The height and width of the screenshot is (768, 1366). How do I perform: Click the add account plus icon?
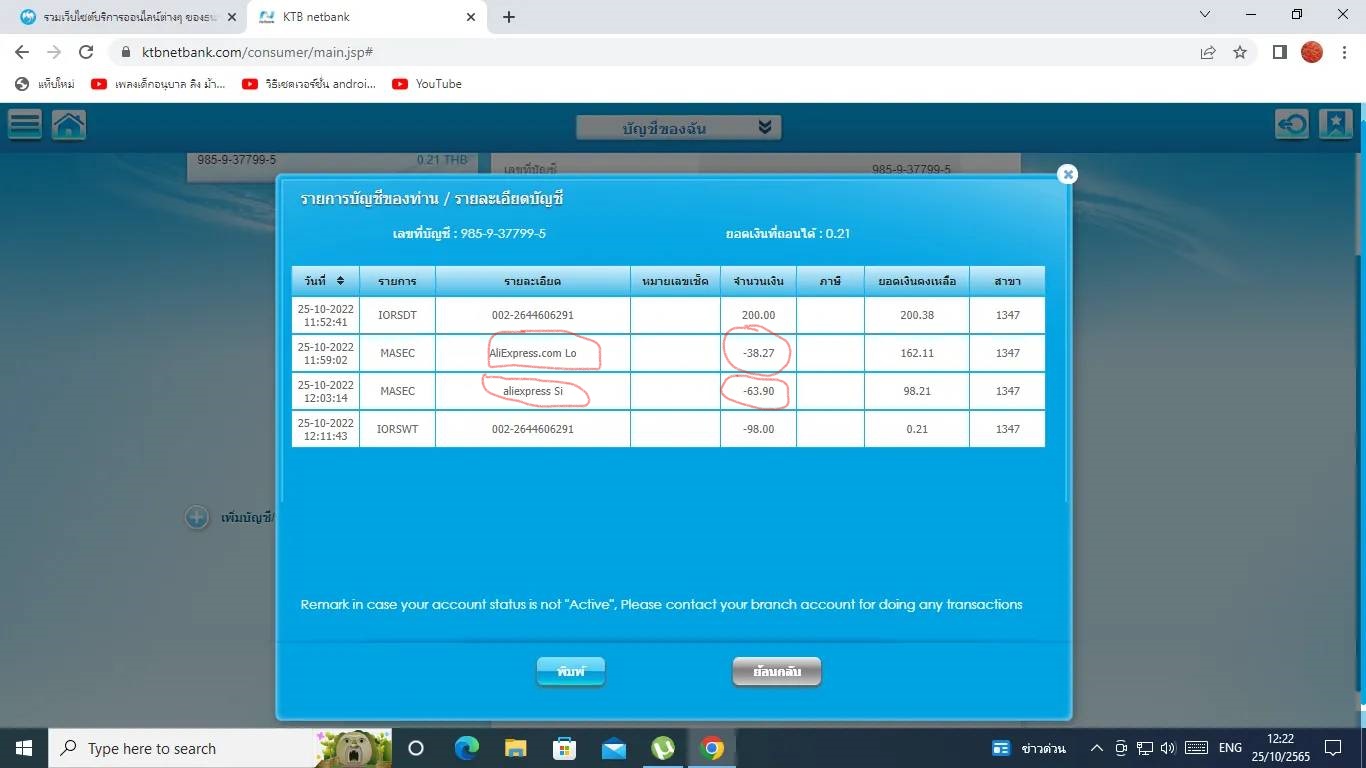(197, 517)
